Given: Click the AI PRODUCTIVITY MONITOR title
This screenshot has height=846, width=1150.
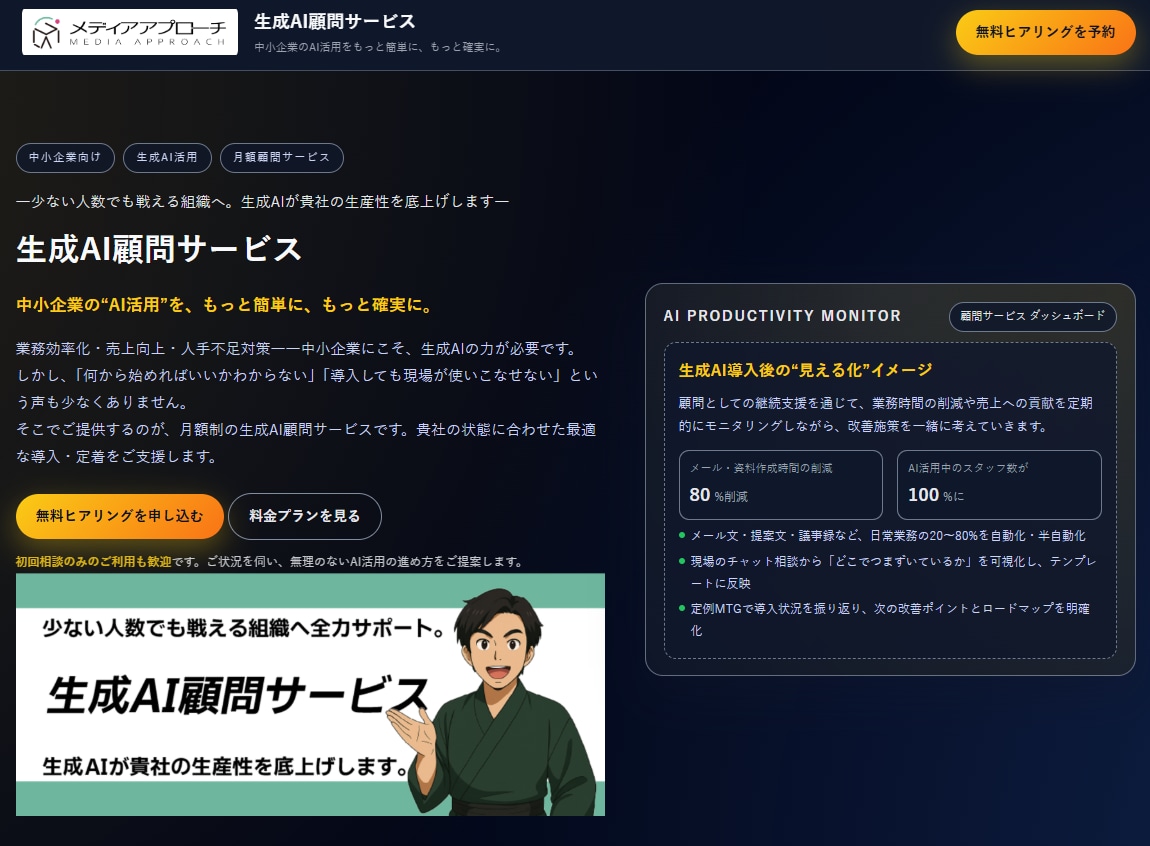Looking at the screenshot, I should (782, 316).
